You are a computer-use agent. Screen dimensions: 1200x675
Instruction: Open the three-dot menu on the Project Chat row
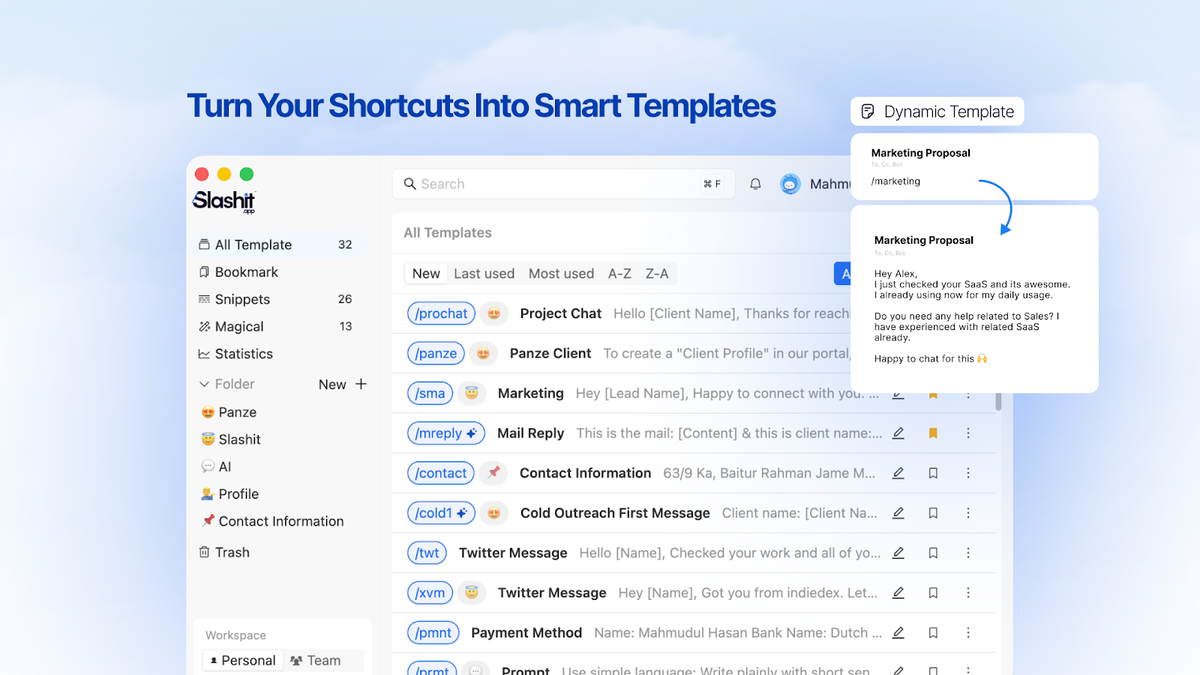[x=967, y=313]
